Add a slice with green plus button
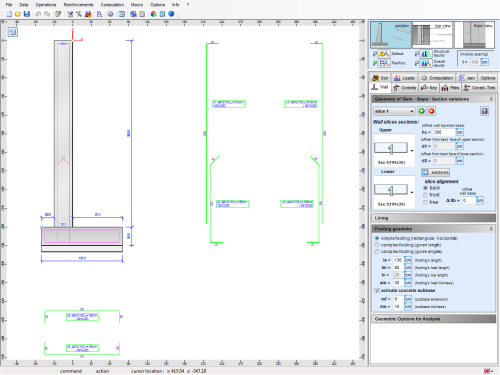 point(421,111)
